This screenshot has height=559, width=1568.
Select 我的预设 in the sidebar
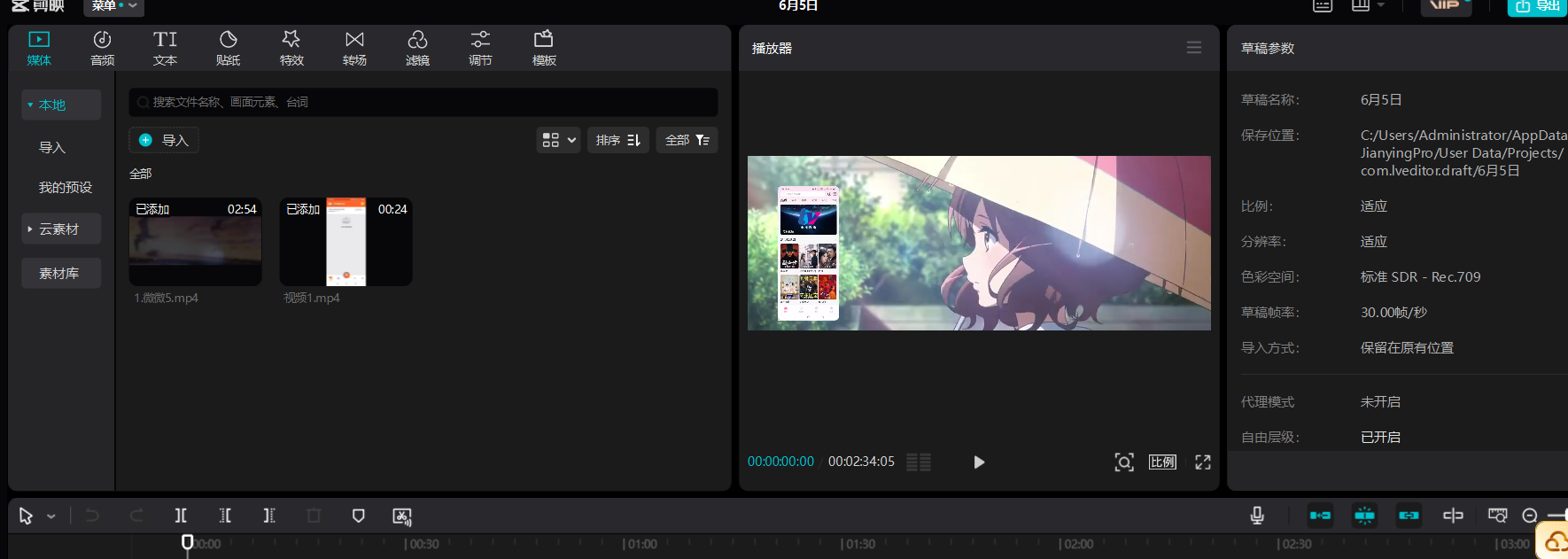(x=66, y=187)
